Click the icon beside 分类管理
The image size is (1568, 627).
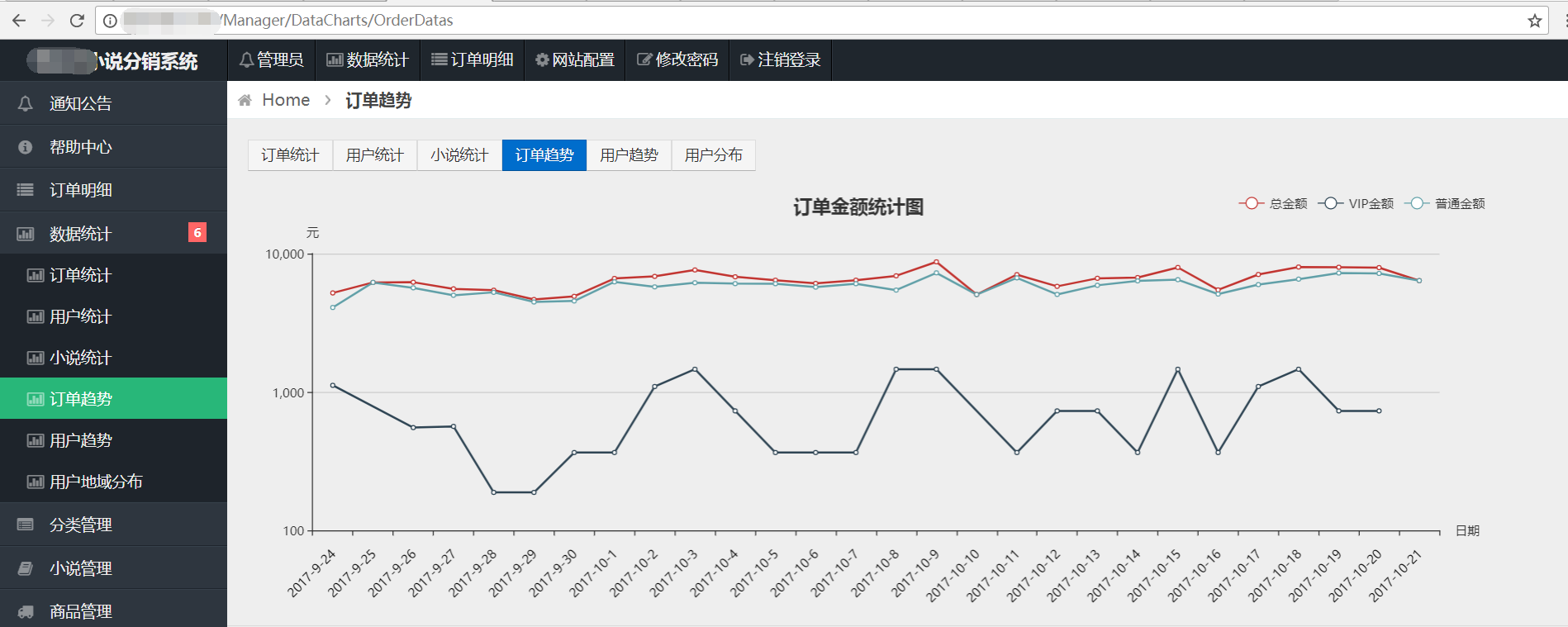[26, 525]
